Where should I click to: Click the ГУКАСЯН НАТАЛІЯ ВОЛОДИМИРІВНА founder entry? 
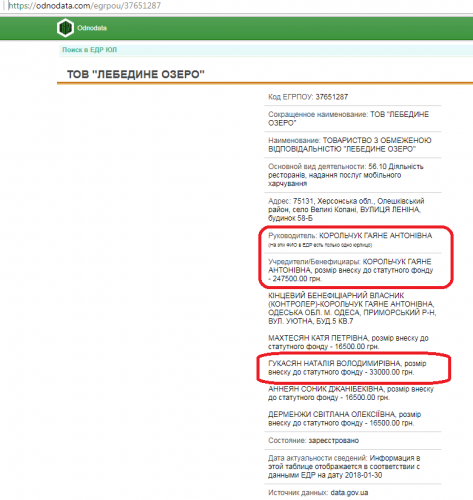[347, 368]
